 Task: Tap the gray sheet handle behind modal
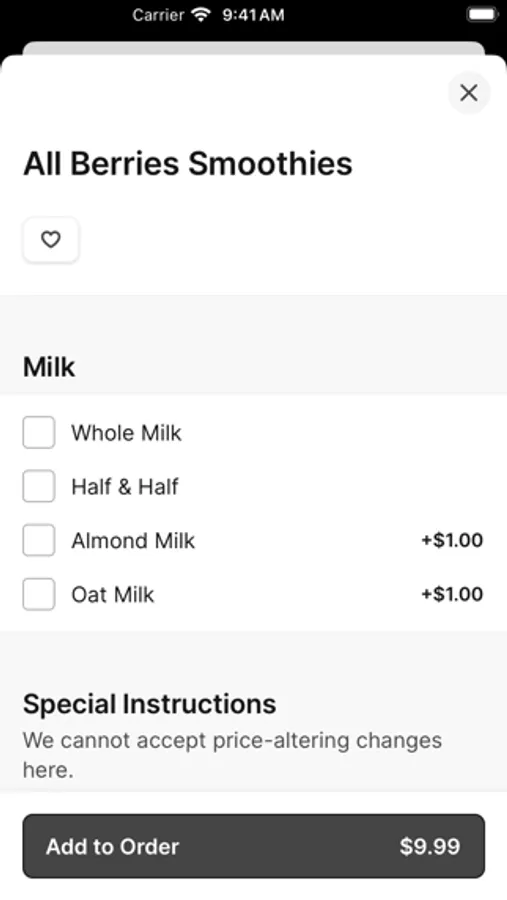[254, 48]
